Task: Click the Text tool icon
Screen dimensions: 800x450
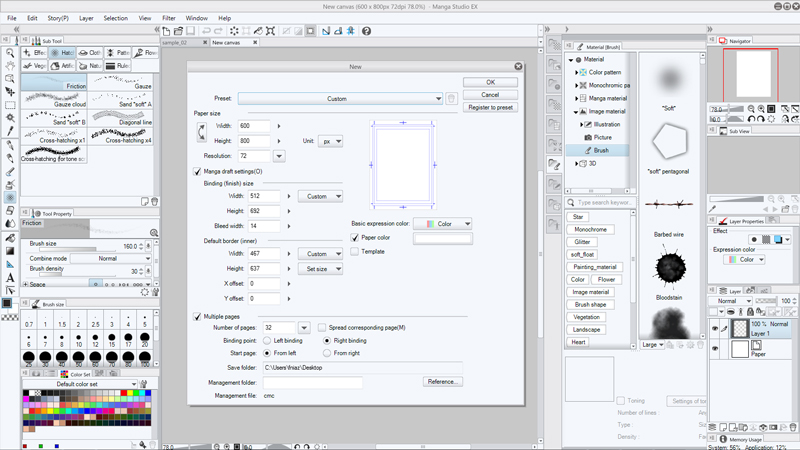Action: (10, 277)
